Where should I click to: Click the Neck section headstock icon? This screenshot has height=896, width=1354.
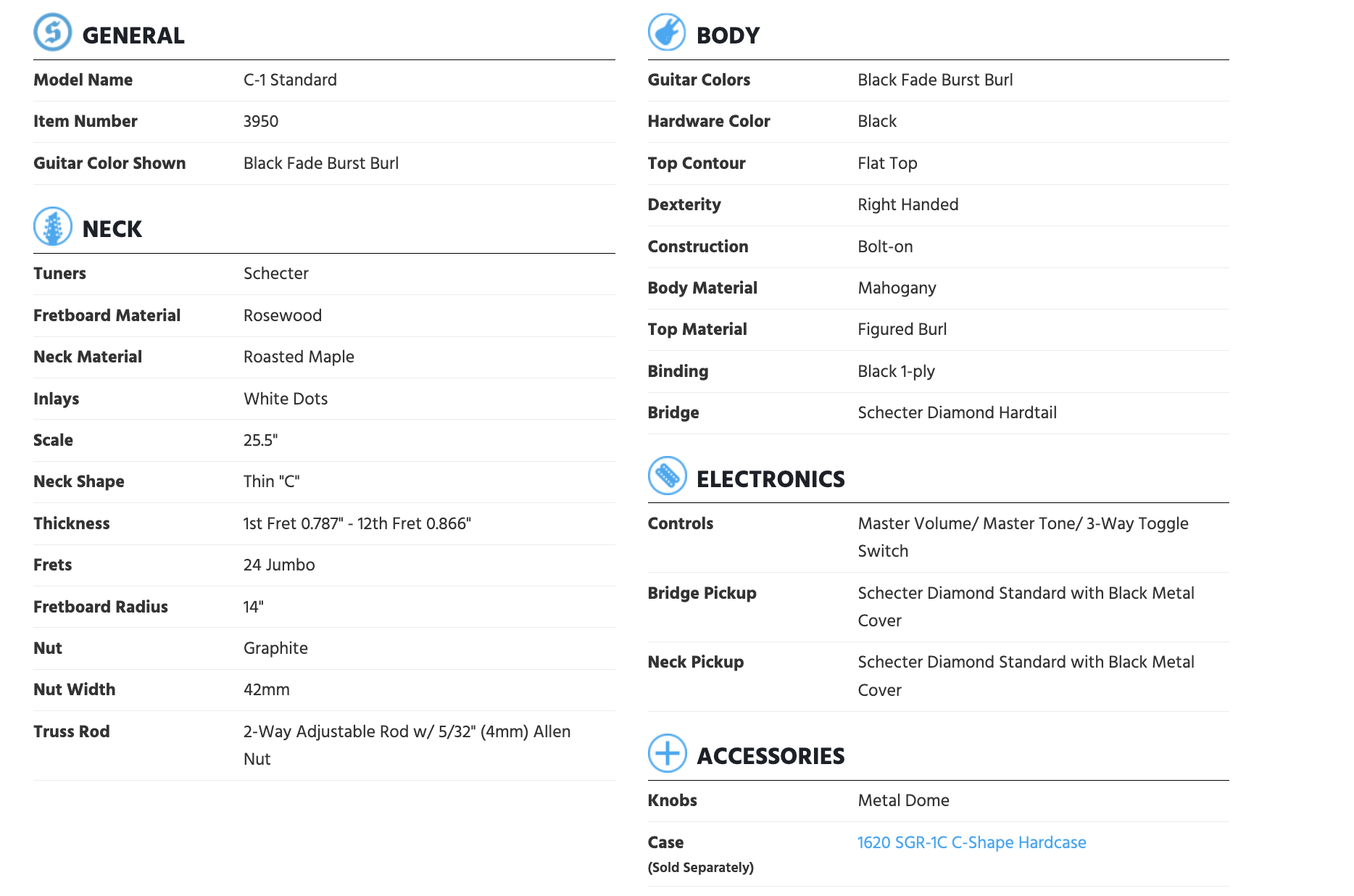[x=53, y=227]
